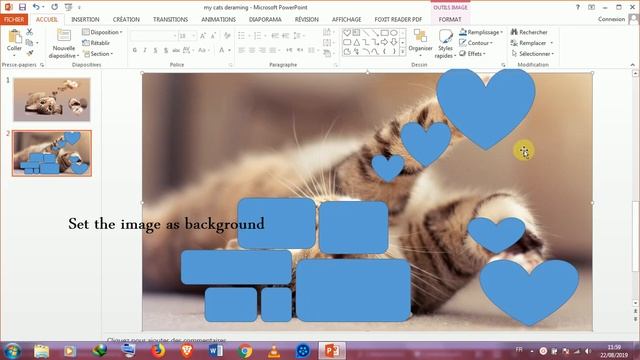
Task: Open Word from the taskbar
Action: click(216, 351)
